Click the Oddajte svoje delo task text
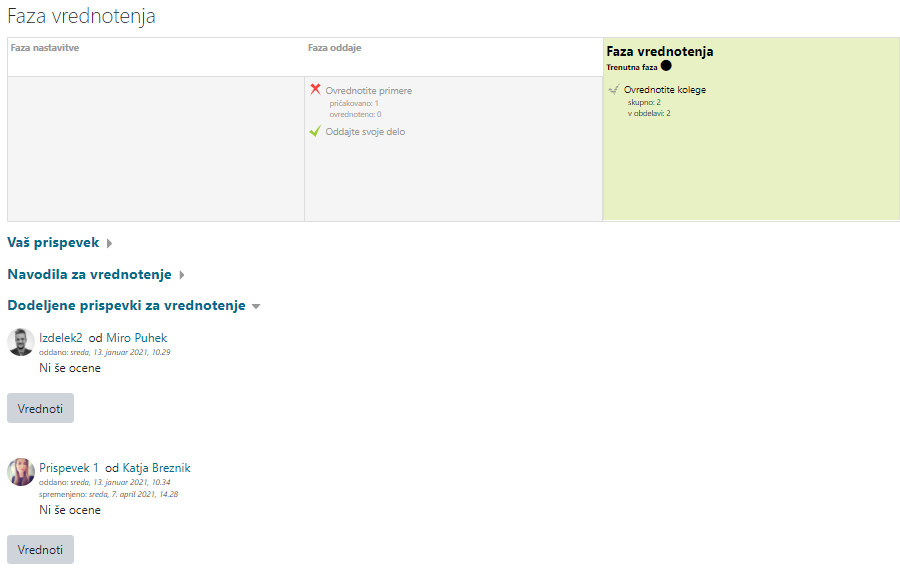The height and width of the screenshot is (569, 900). 365,132
